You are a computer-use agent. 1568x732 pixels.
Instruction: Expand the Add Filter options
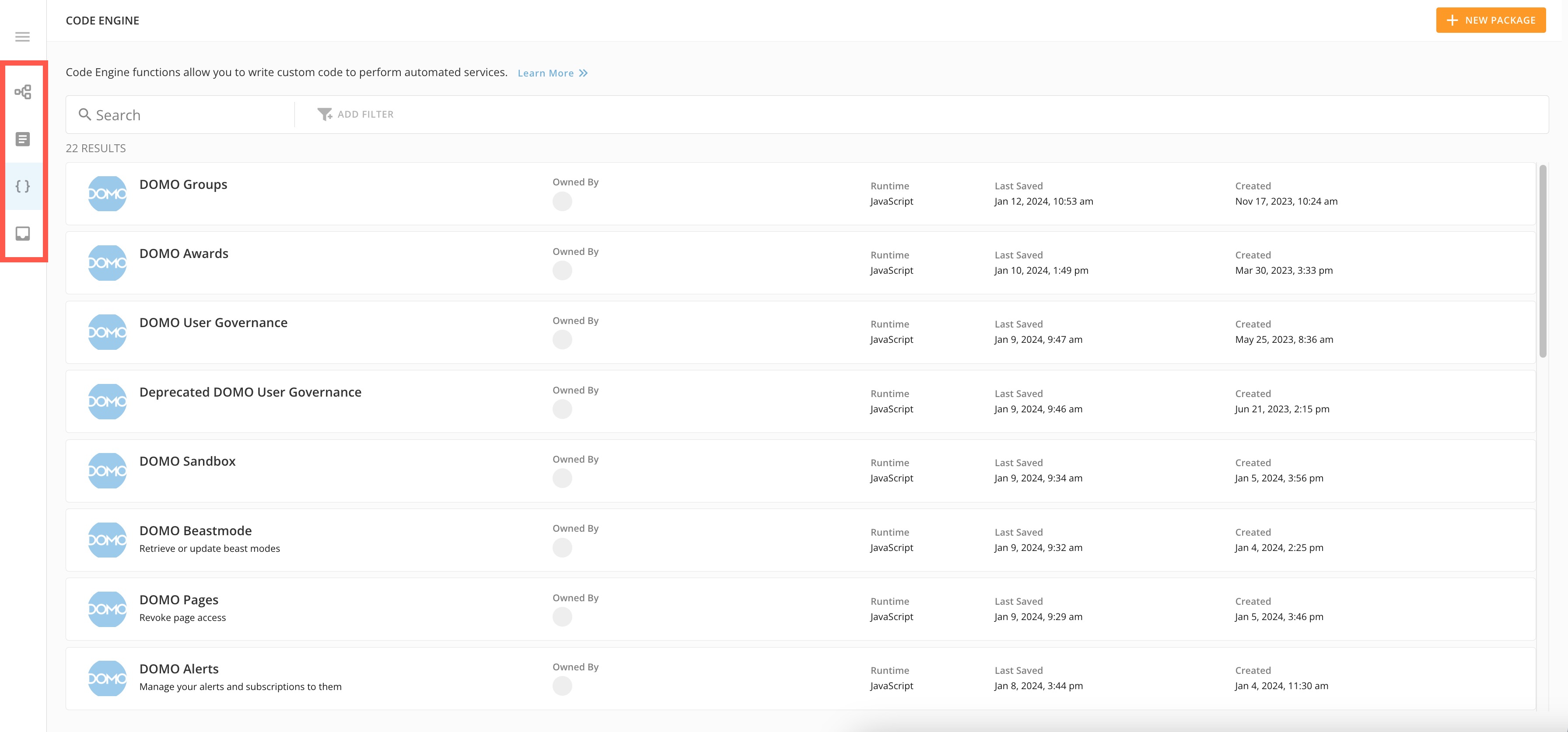tap(365, 115)
